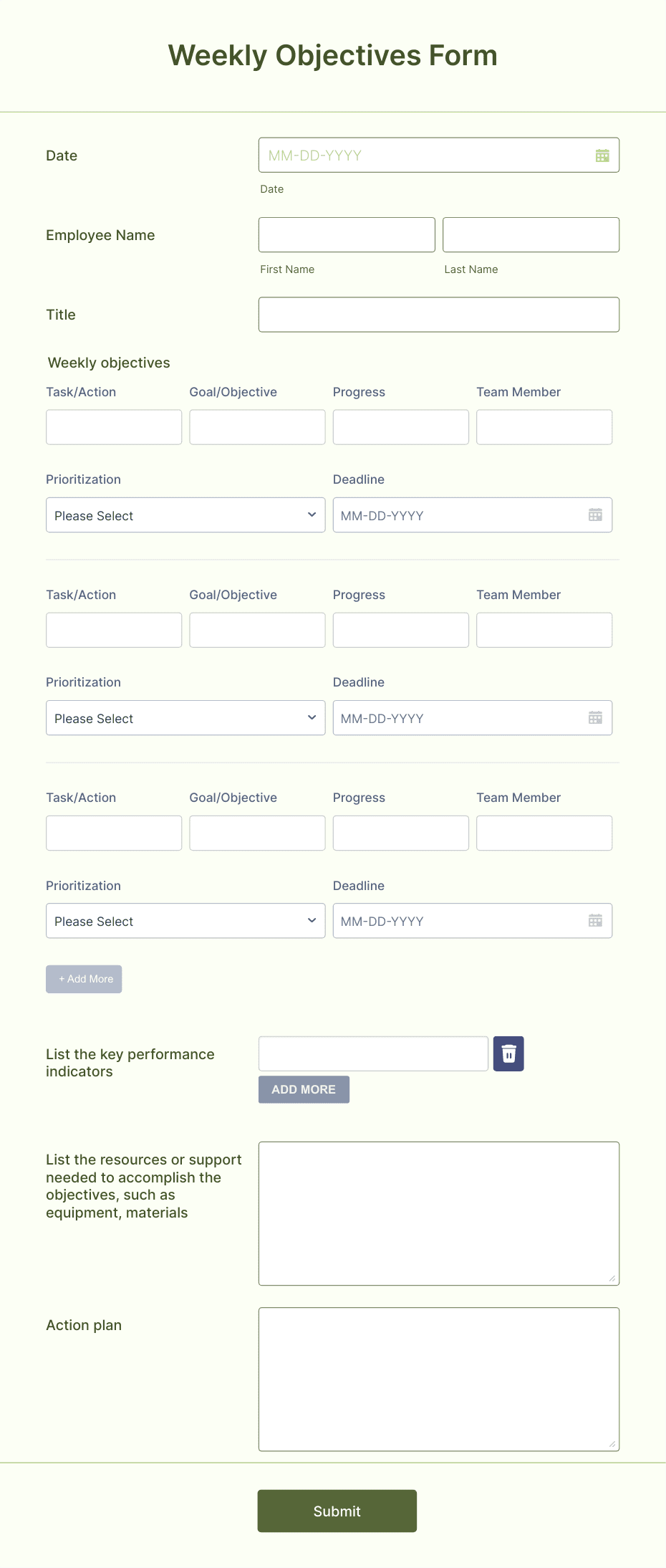Viewport: 666px width, 1568px height.
Task: Click the + Add More objectives button
Action: [x=84, y=978]
